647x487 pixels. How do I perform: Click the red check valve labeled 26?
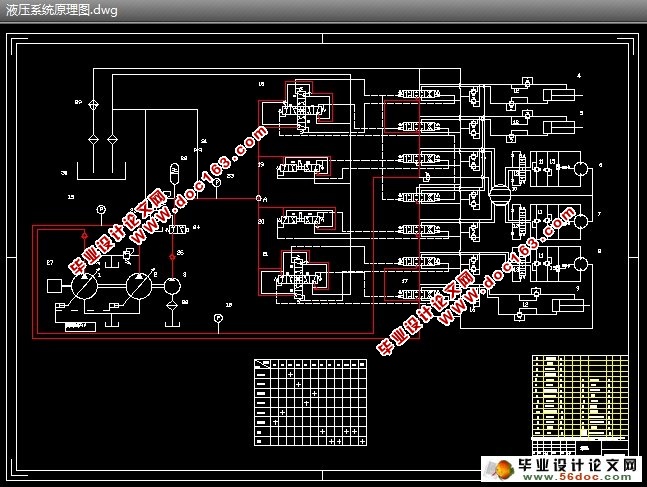(172, 257)
